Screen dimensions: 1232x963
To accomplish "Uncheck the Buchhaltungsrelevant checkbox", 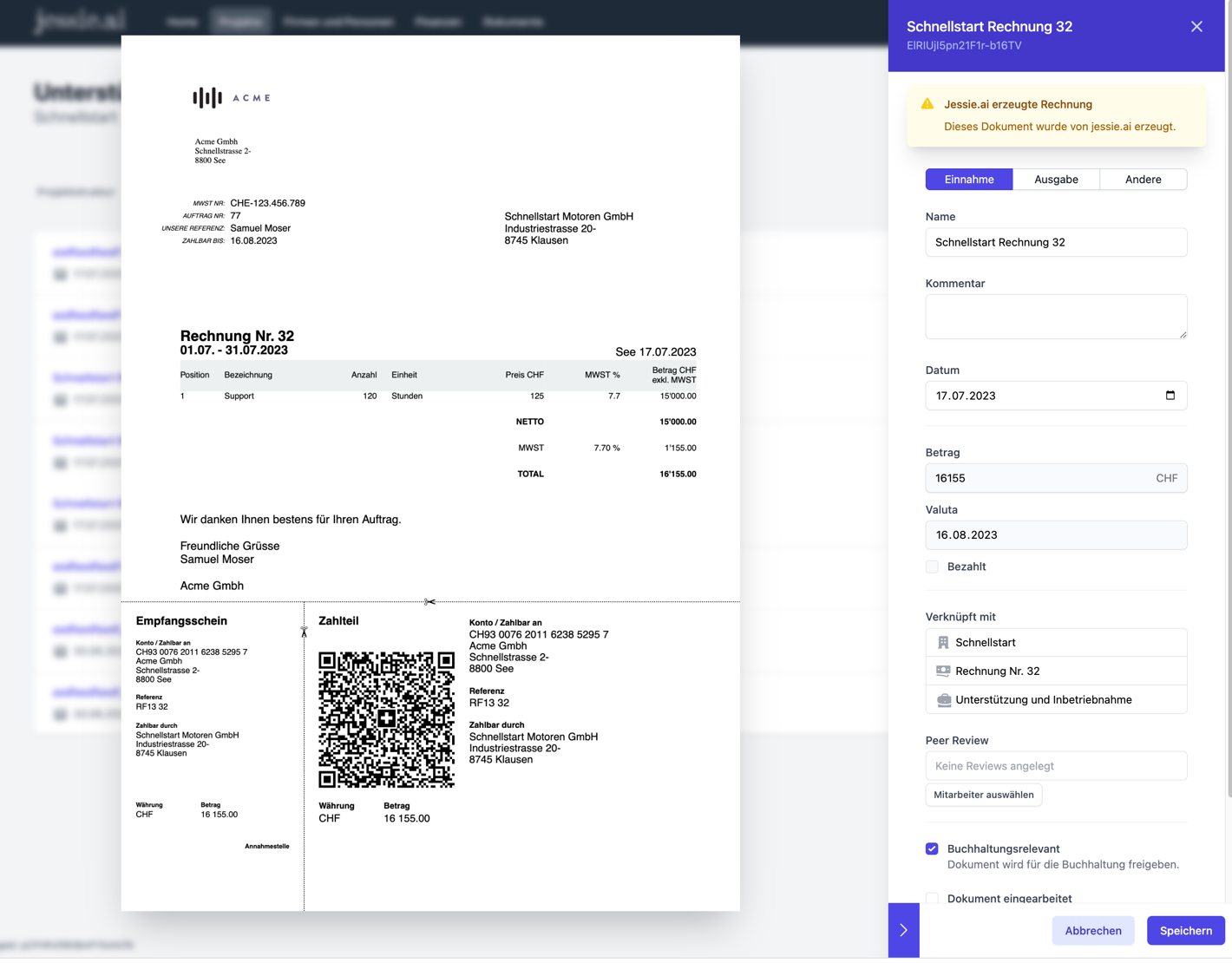I will (x=932, y=848).
